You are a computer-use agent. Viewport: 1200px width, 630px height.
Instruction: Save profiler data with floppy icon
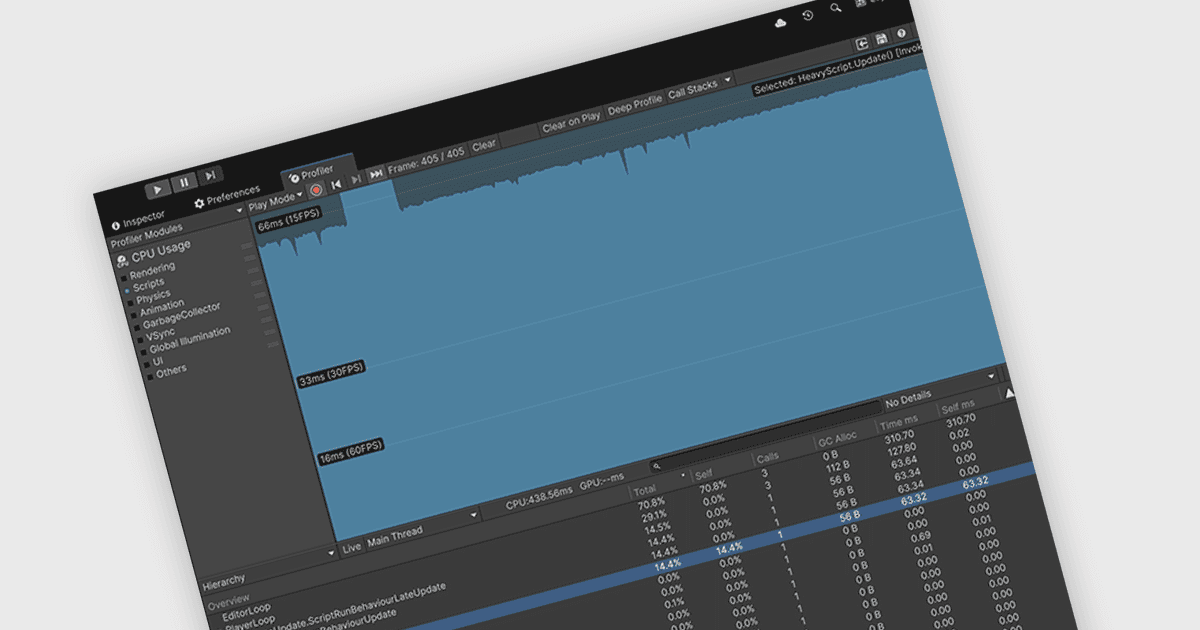(x=881, y=39)
